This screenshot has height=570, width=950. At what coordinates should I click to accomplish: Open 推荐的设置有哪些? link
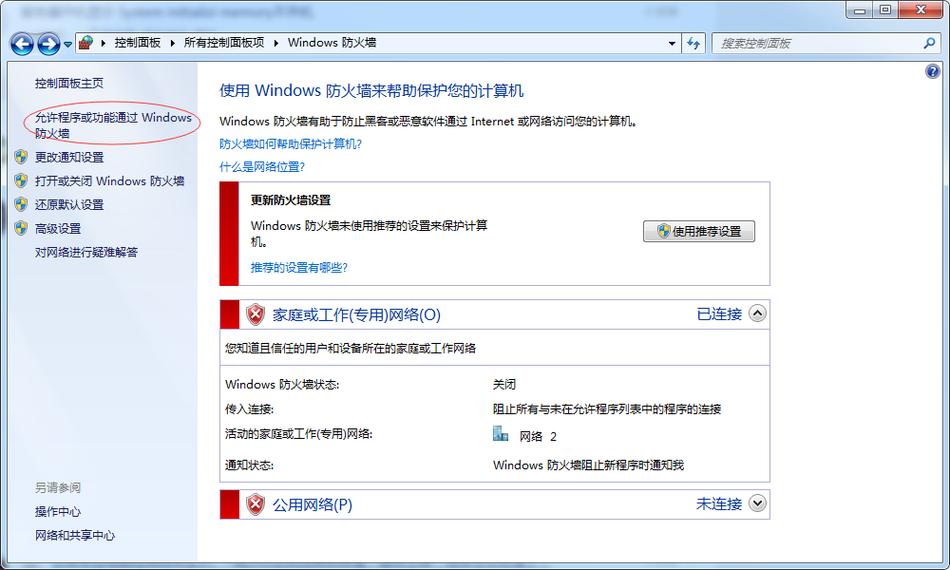(299, 267)
